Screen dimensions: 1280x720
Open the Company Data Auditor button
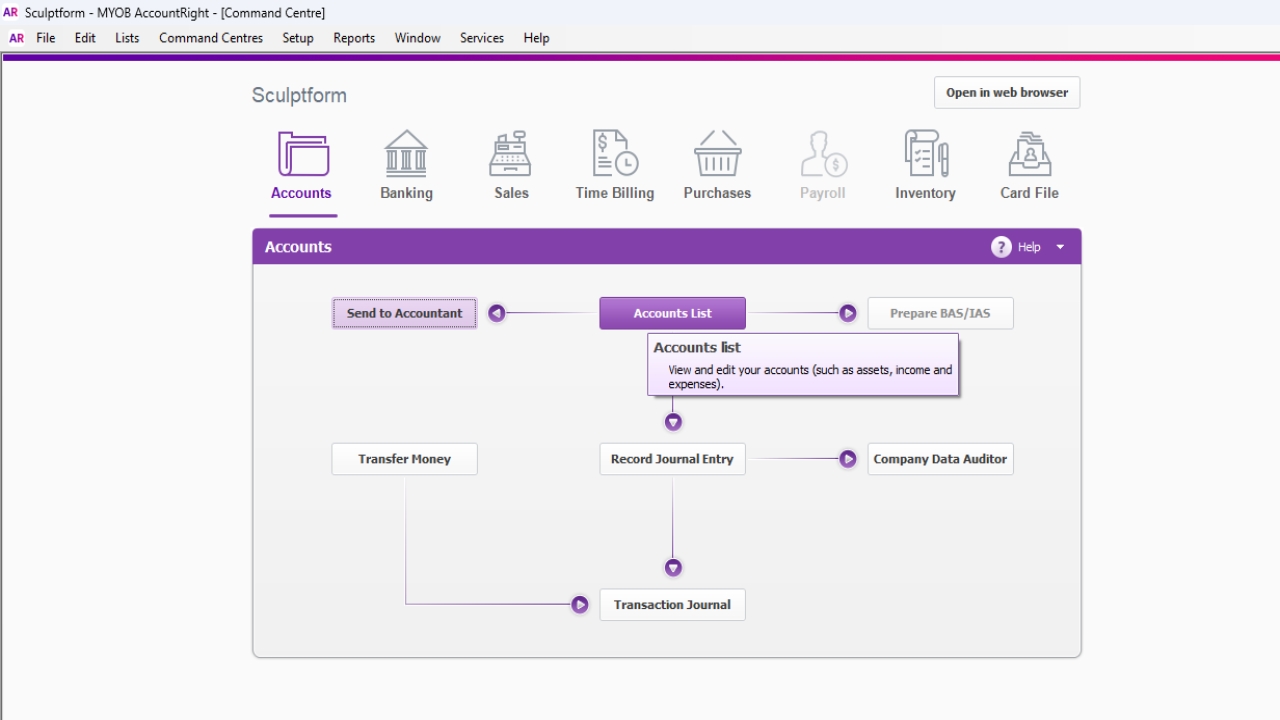(x=940, y=459)
